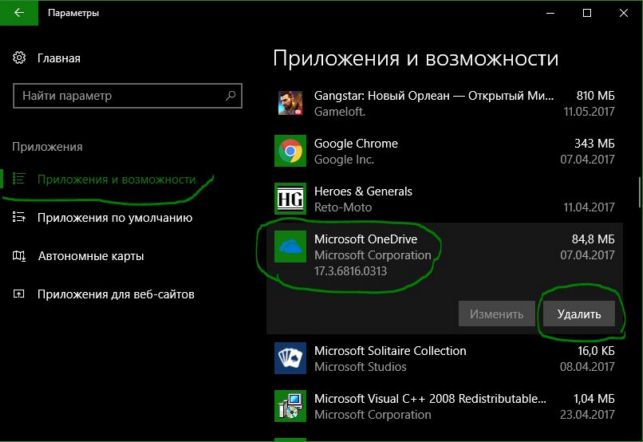Click the 810 МБ size value
This screenshot has width=643, height=442.
(595, 96)
